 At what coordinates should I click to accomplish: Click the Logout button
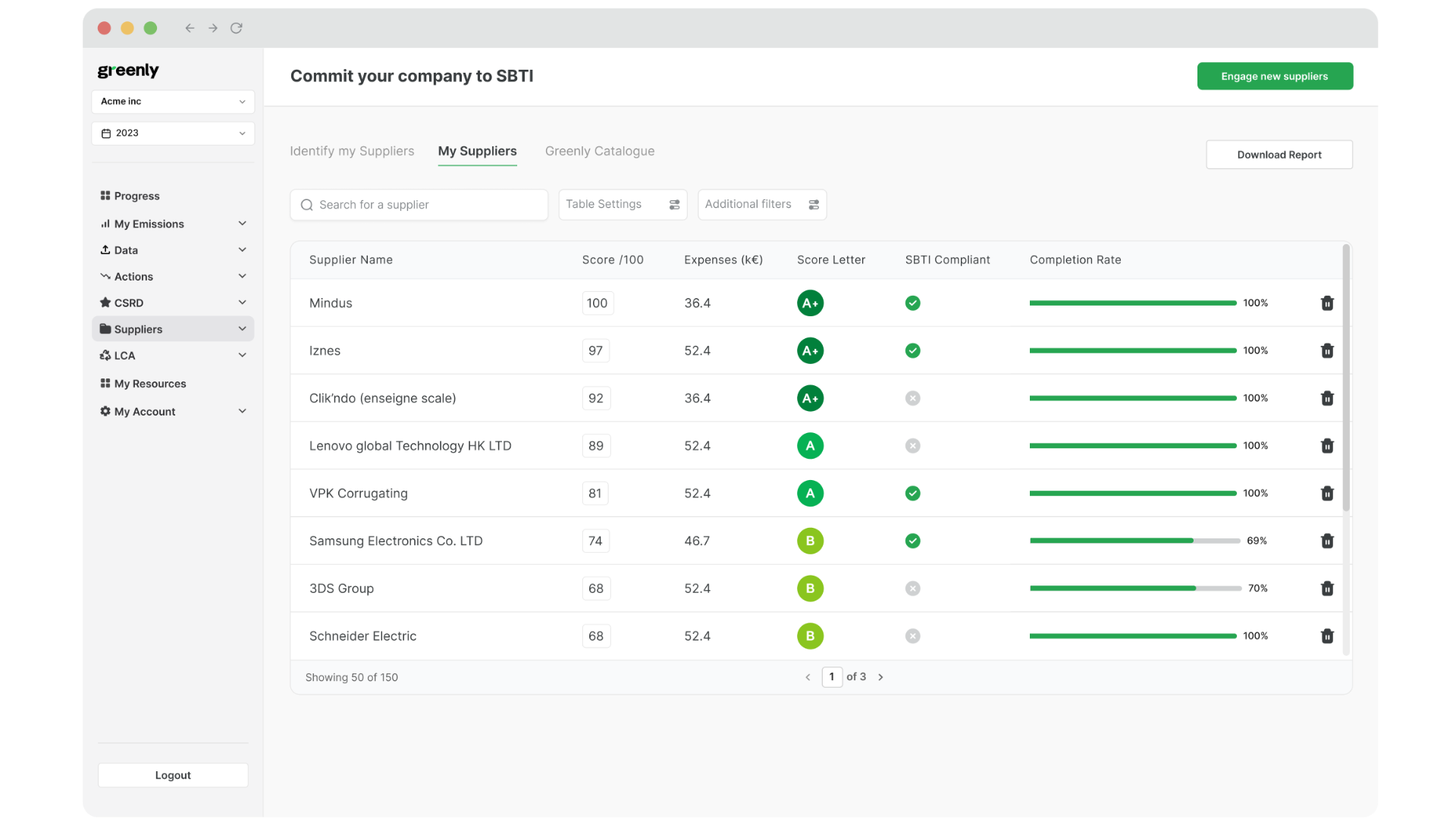pyautogui.click(x=173, y=775)
